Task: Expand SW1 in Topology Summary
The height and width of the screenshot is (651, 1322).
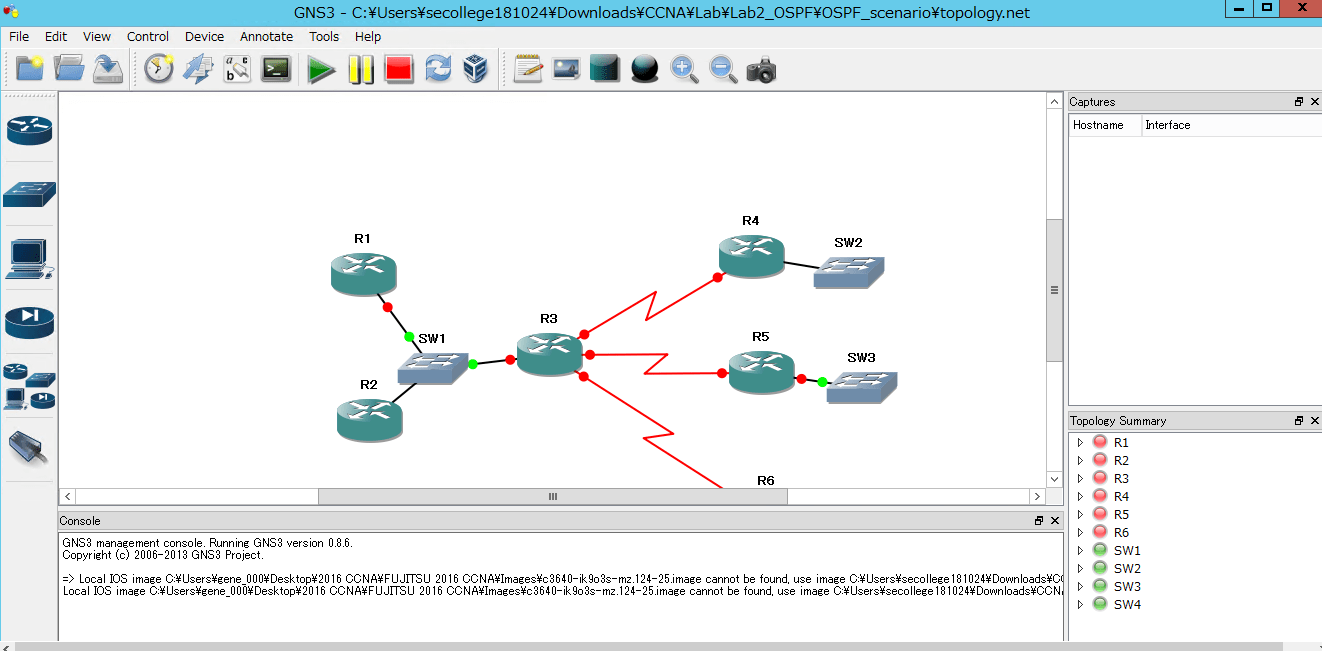Action: pyautogui.click(x=1080, y=550)
